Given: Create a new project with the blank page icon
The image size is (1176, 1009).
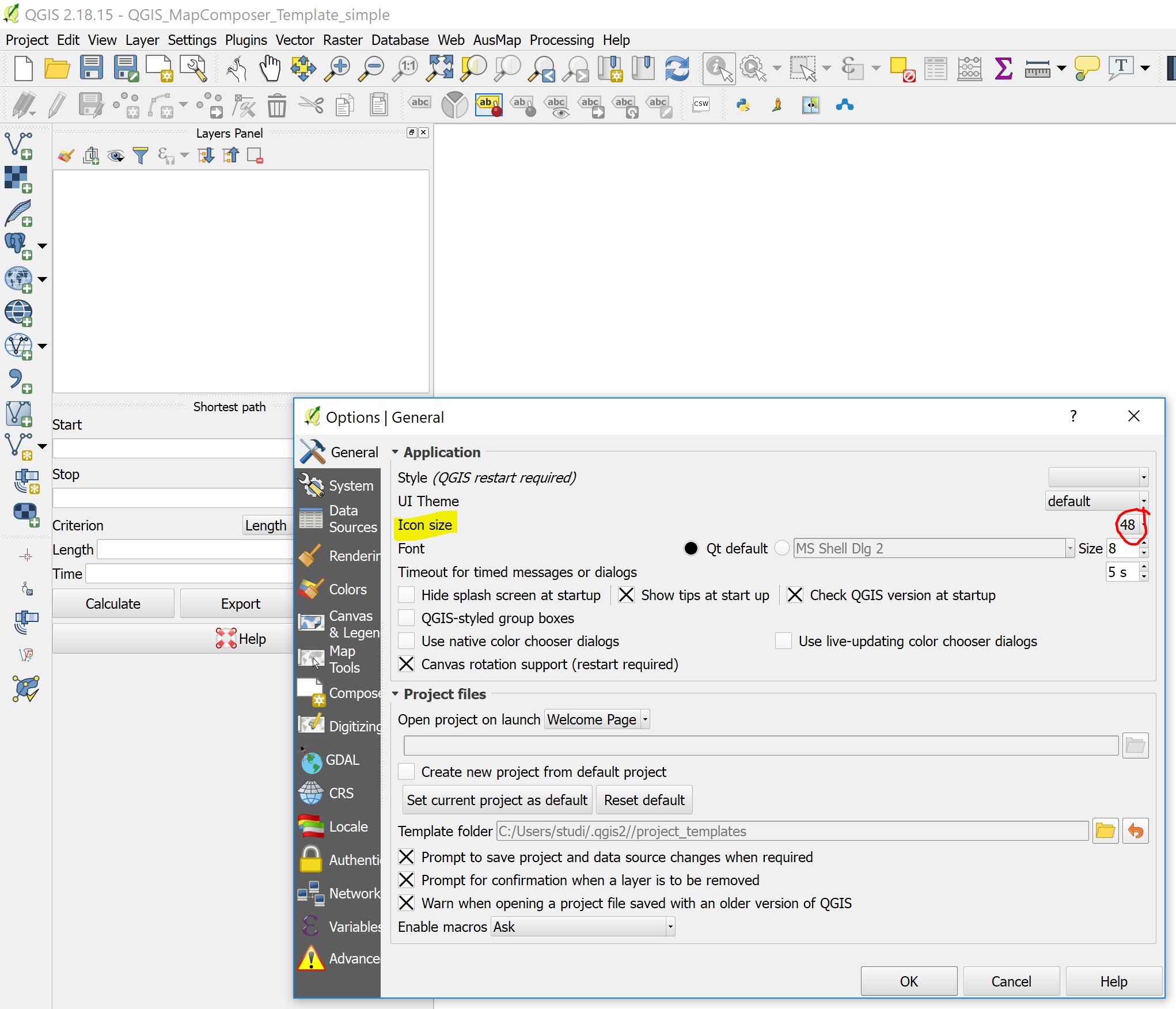Looking at the screenshot, I should coord(24,68).
